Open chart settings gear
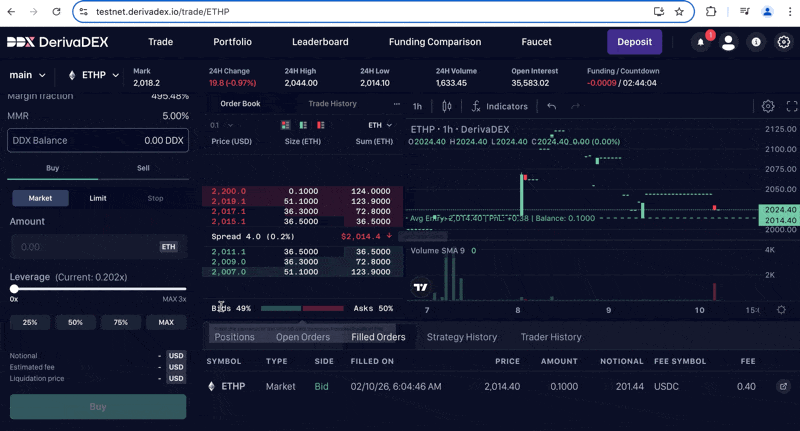Screen dimensions: 800x431 tap(768, 106)
